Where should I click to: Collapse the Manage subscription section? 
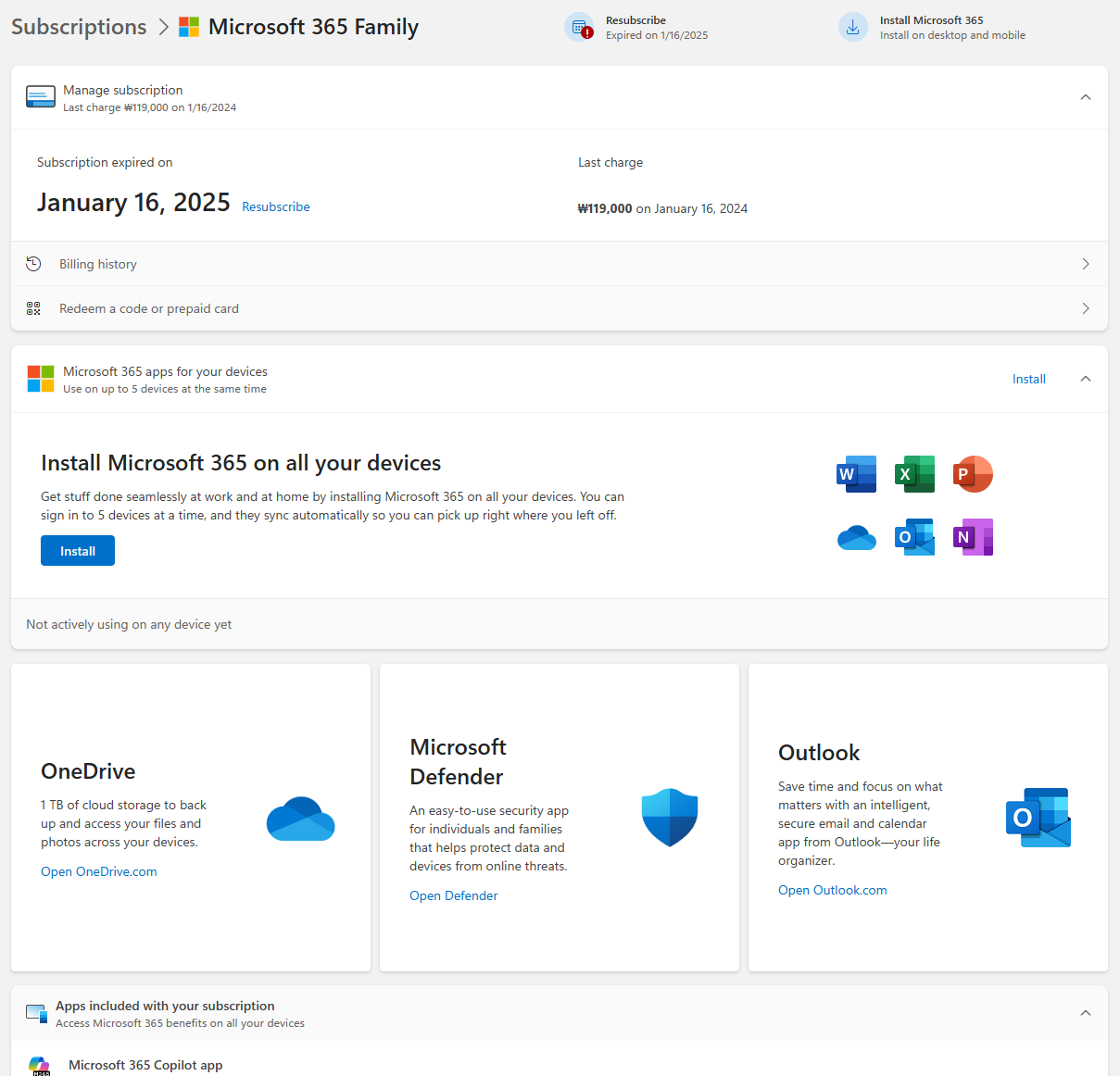(x=1086, y=97)
